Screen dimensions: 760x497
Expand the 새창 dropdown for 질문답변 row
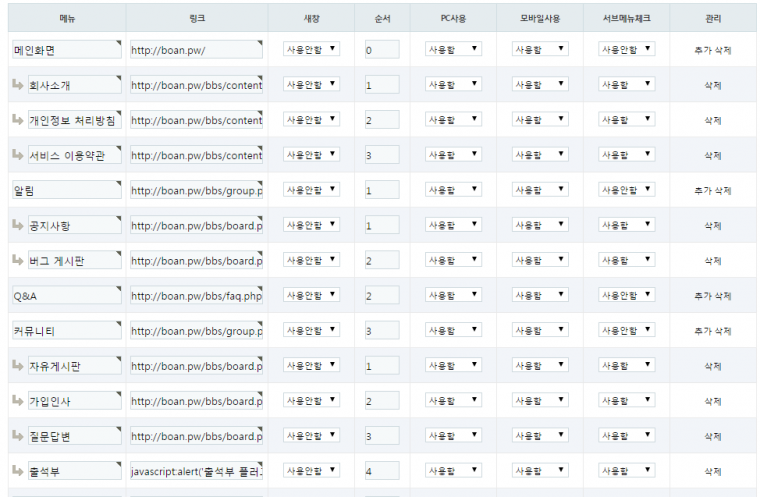tap(310, 436)
